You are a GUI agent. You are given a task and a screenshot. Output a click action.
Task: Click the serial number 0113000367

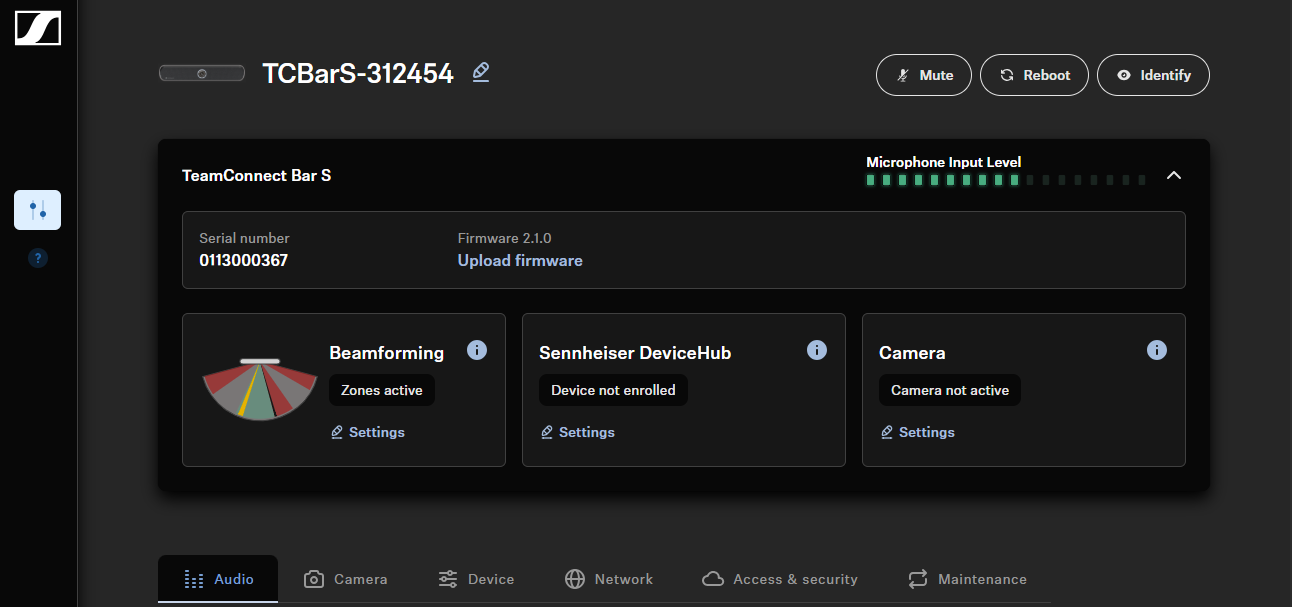[244, 261]
